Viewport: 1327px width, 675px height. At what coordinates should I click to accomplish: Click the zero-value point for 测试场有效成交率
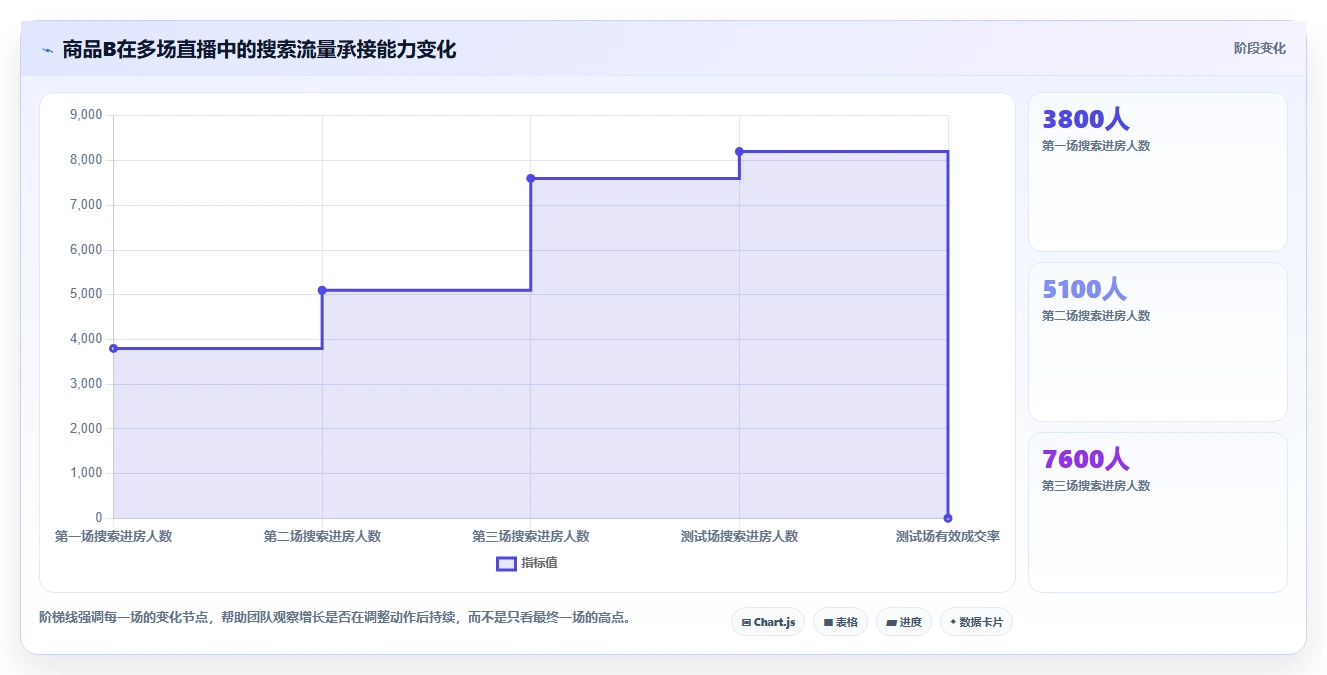(x=948, y=518)
